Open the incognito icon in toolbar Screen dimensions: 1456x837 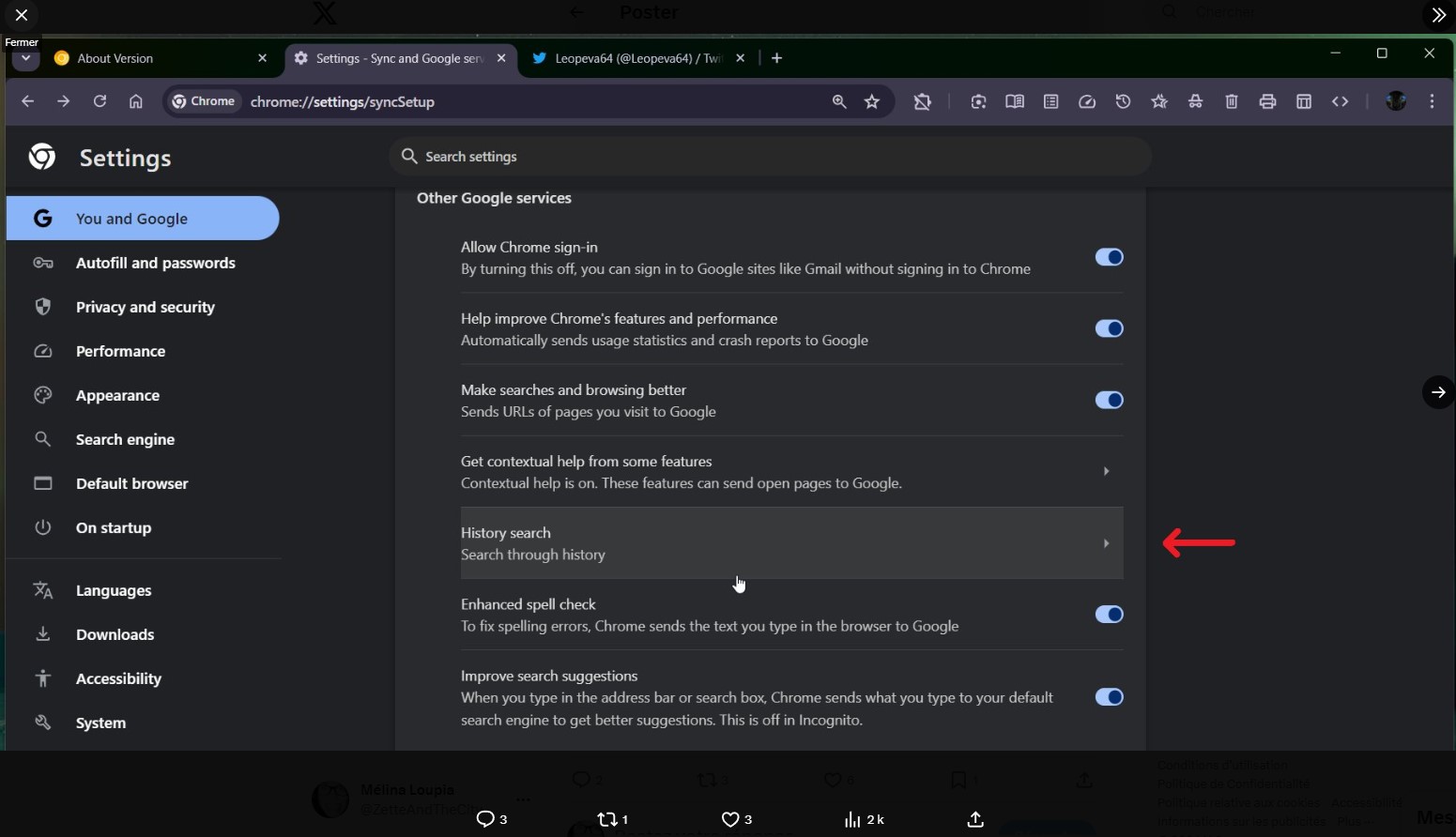click(x=1195, y=102)
